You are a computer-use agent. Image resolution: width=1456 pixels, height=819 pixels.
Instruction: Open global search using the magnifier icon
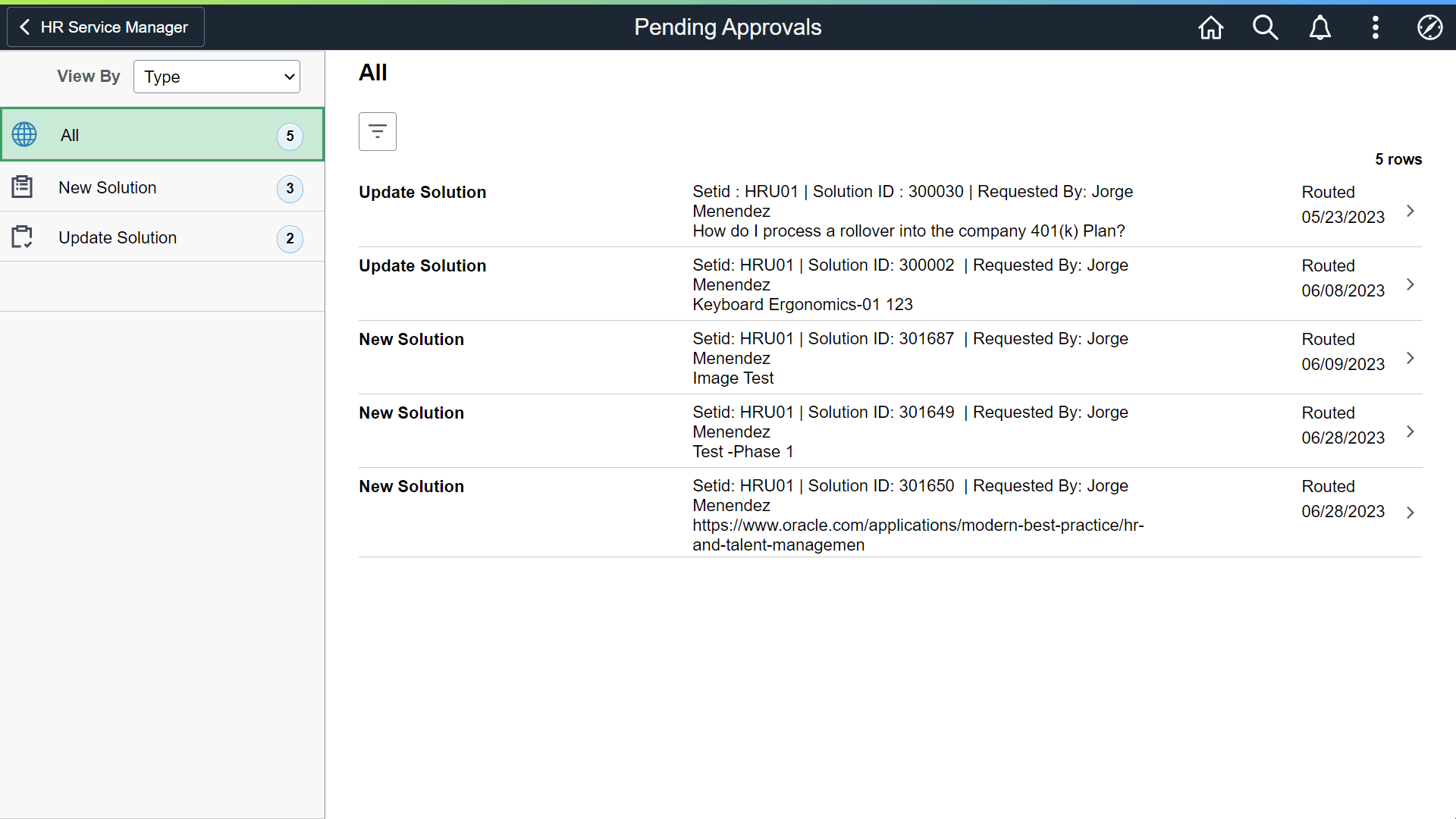pos(1265,27)
